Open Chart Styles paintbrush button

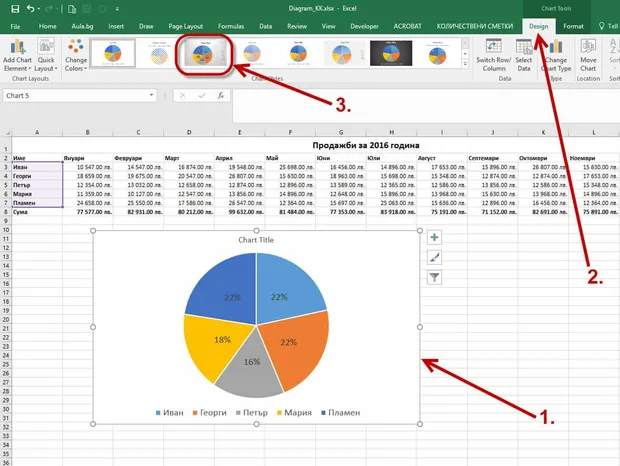(x=434, y=258)
